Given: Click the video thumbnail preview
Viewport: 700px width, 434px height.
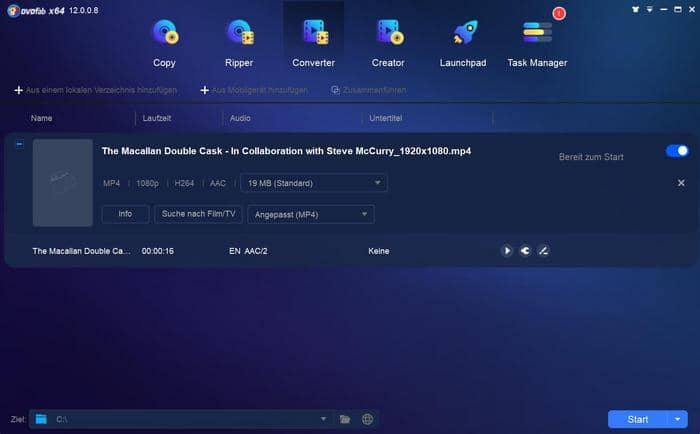Looking at the screenshot, I should point(62,182).
